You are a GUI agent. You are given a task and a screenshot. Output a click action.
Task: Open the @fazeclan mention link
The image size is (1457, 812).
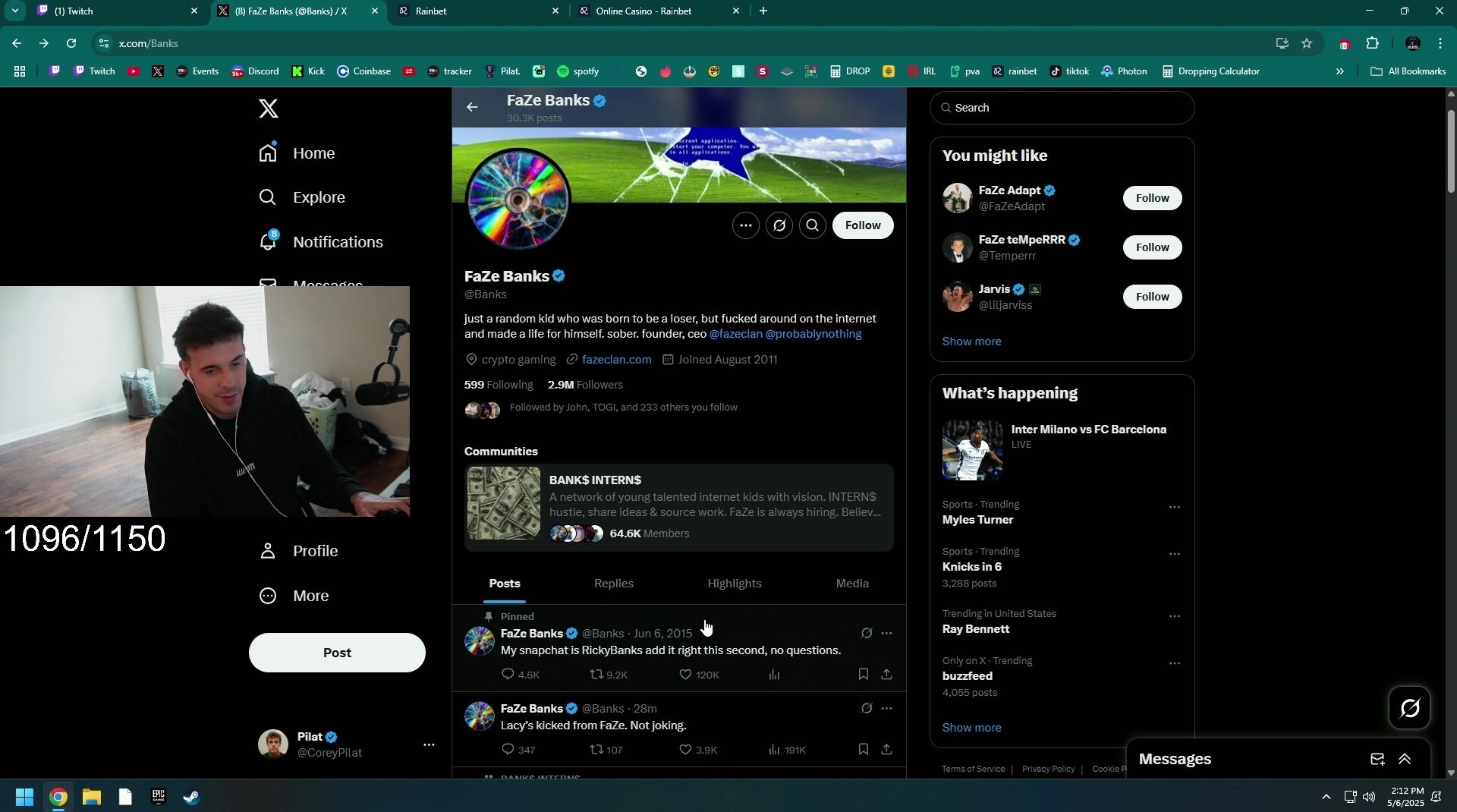point(735,334)
